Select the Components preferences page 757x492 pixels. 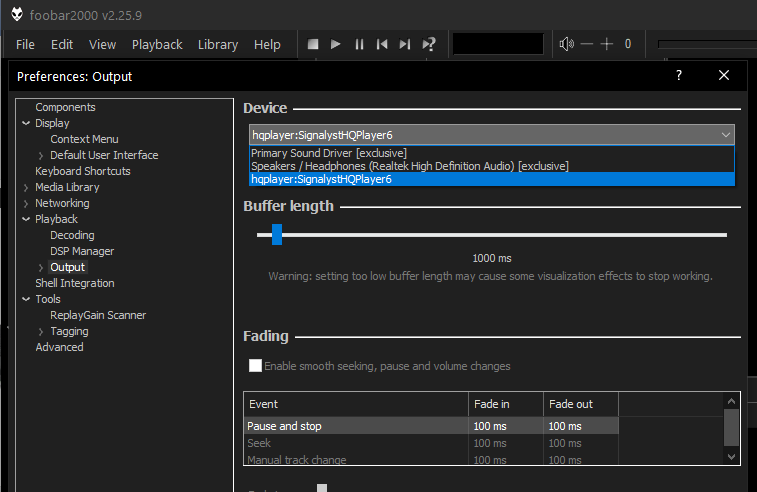65,107
